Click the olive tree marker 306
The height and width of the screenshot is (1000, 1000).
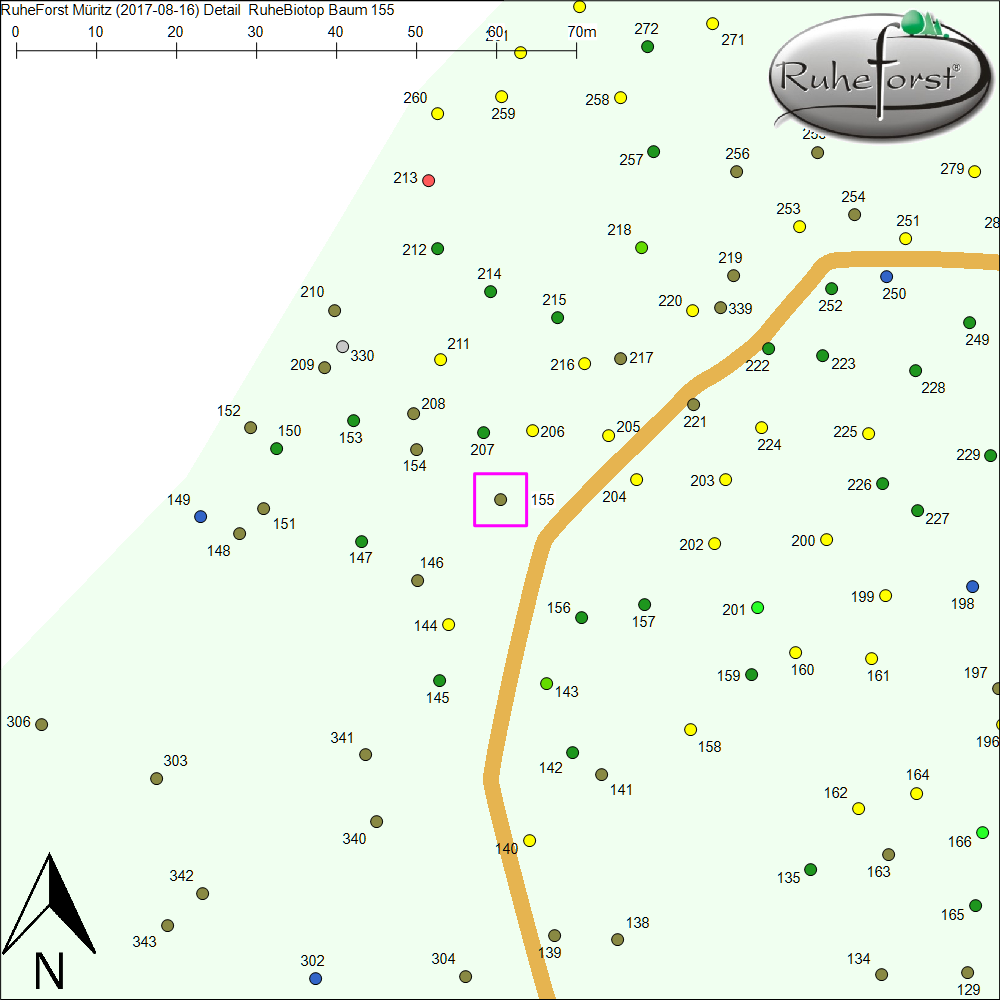[x=42, y=724]
